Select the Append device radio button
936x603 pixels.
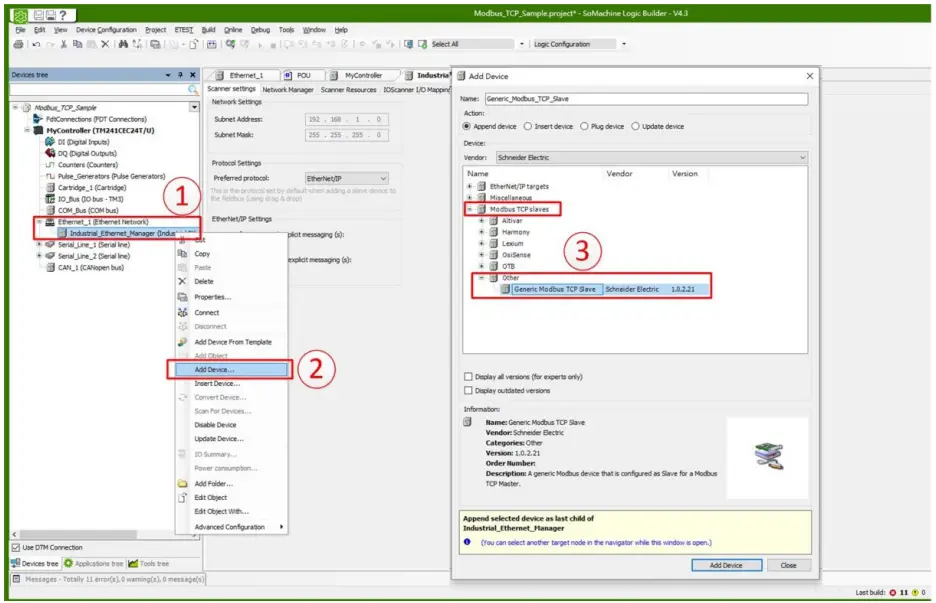coord(467,127)
